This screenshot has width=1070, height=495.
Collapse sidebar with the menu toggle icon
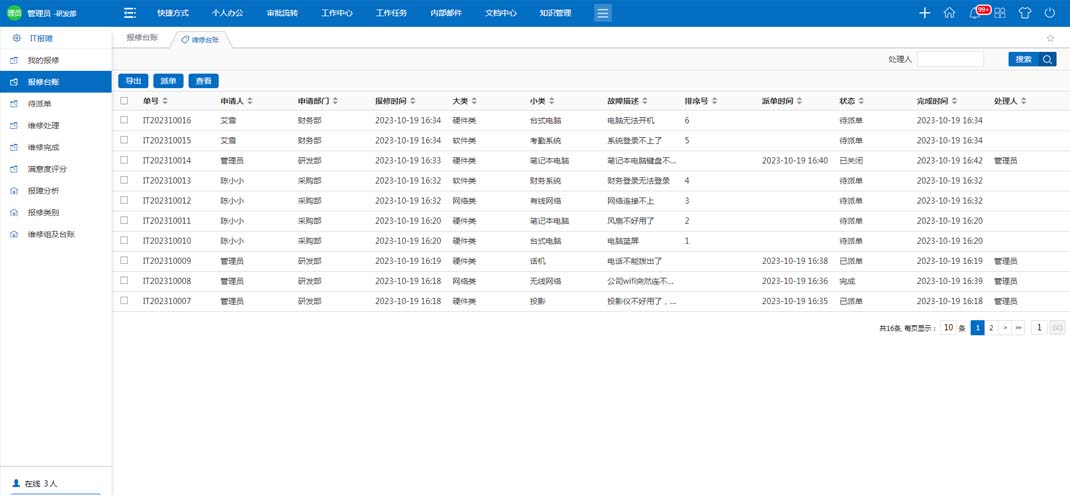tap(129, 13)
